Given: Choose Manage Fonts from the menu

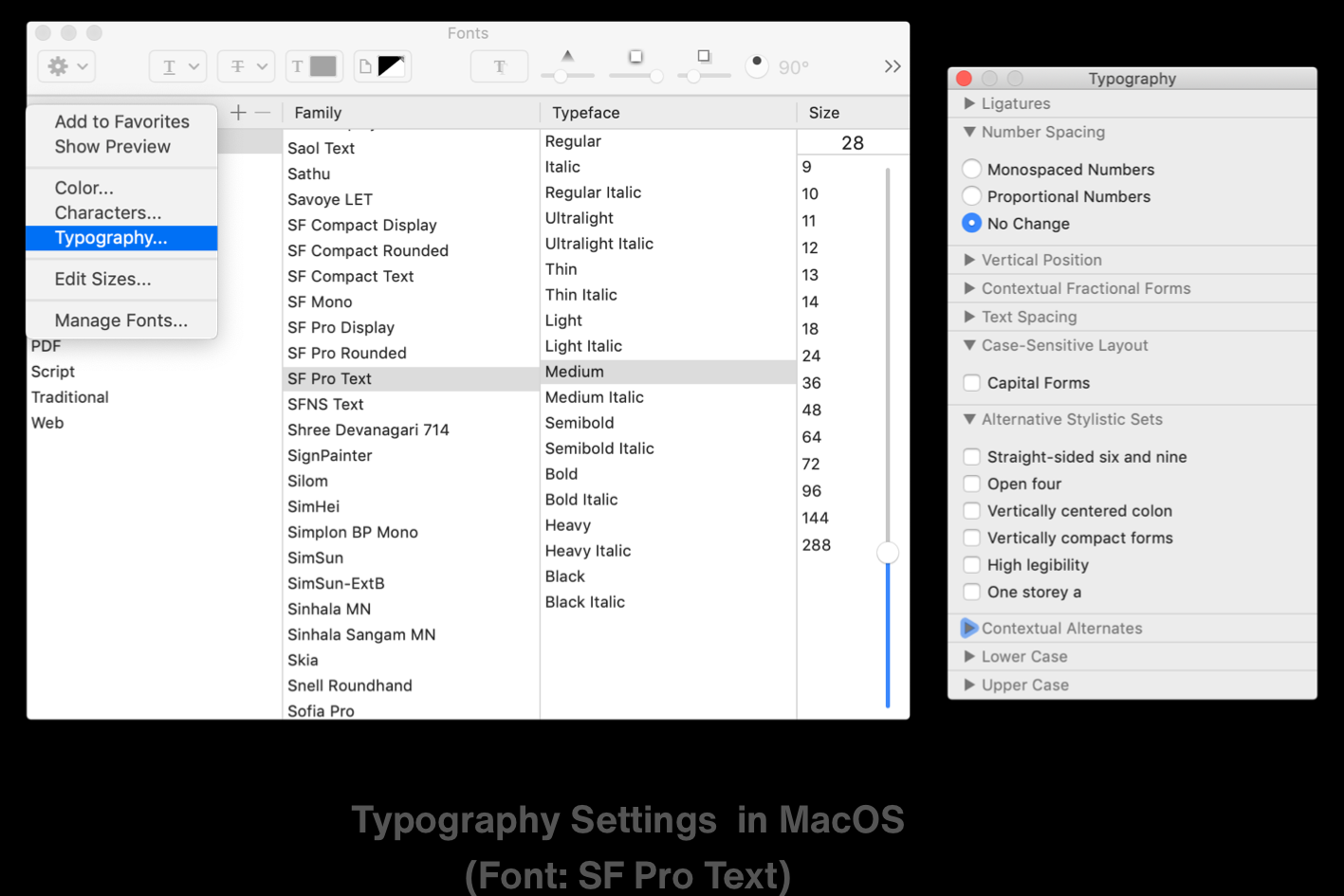Looking at the screenshot, I should pos(121,320).
